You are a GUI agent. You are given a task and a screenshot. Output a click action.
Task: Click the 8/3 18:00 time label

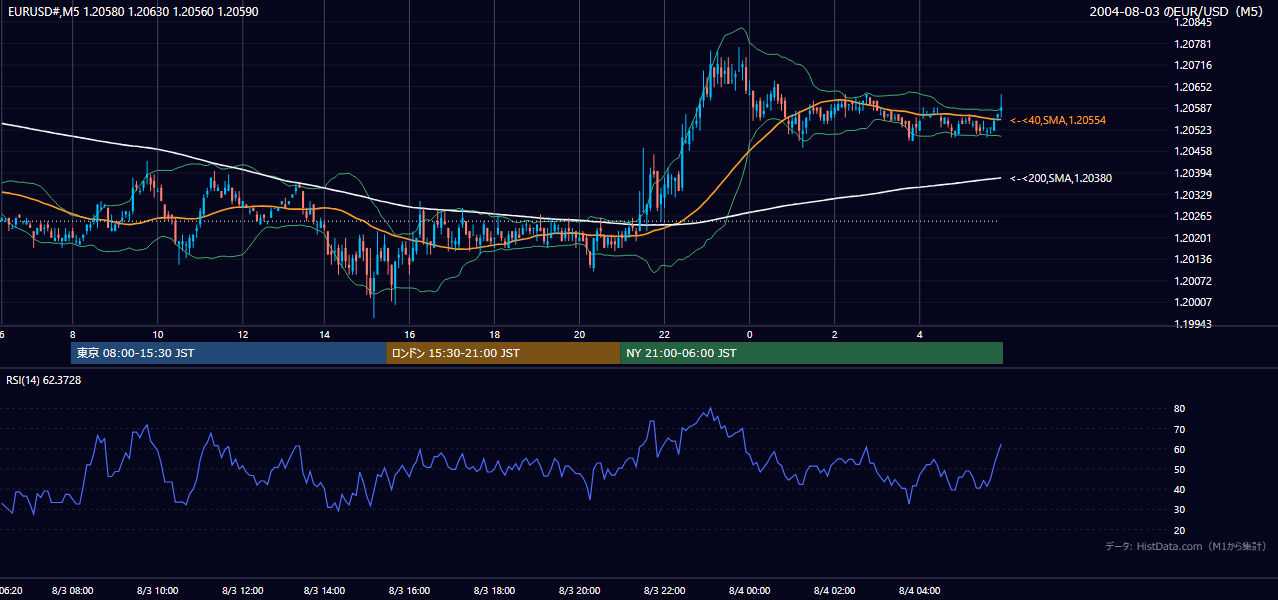pyautogui.click(x=495, y=591)
